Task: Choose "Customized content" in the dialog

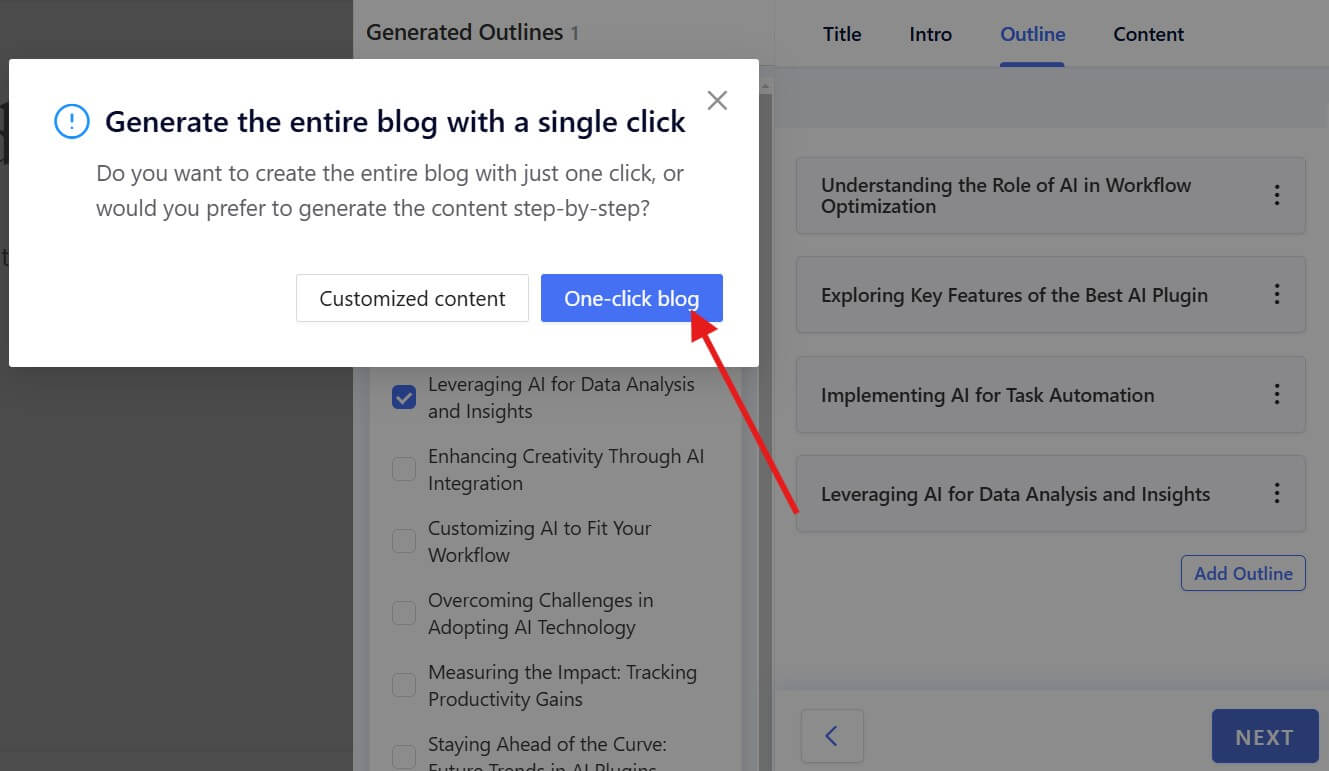Action: 412,298
